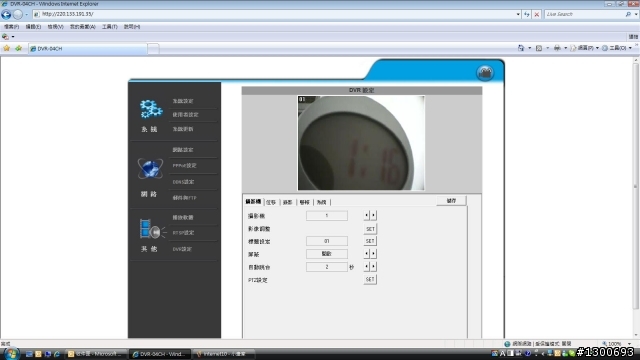Screen dimensions: 640x360
Task: Open the 編輯(E) Edit menu
Action: (x=33, y=27)
